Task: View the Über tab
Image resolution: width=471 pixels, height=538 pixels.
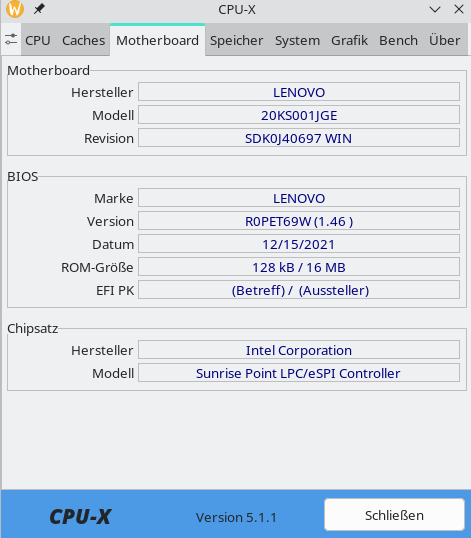Action: pyautogui.click(x=445, y=40)
